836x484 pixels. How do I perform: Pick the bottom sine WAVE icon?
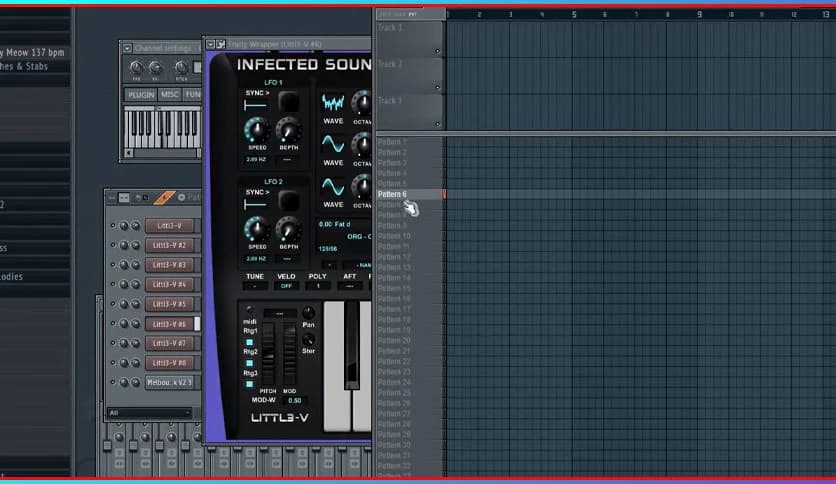[333, 187]
